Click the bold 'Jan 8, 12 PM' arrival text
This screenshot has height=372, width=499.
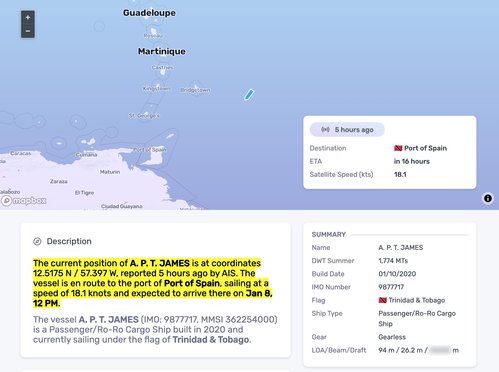coord(153,298)
